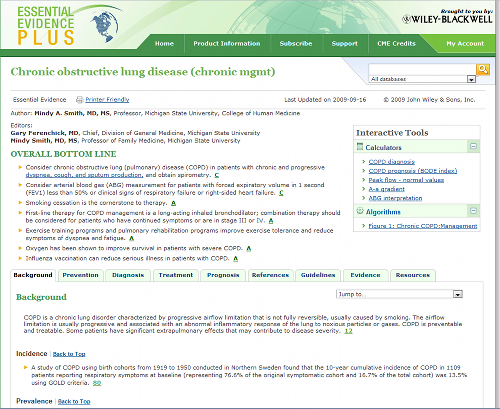Click evidence rating A after oxygen survival bullet
Screen dimensions: 500x409
pos(248,248)
